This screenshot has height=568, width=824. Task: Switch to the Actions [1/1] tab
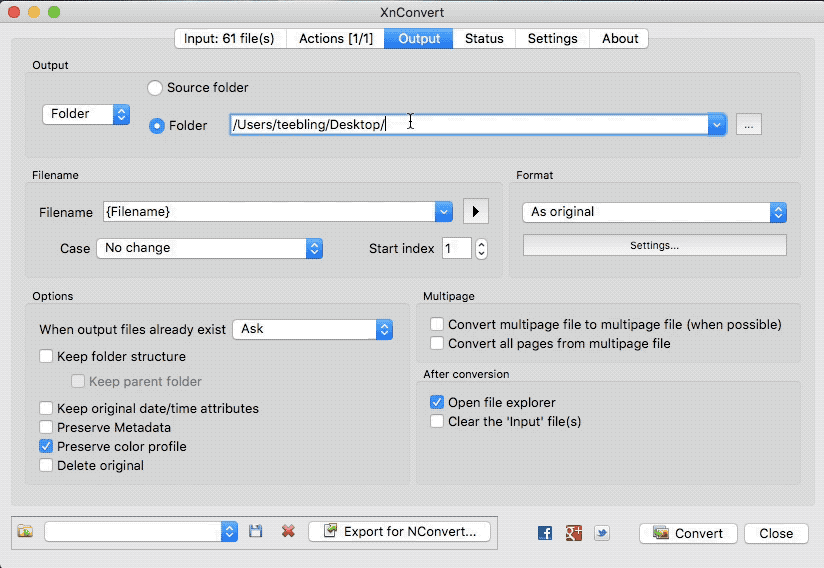point(336,39)
